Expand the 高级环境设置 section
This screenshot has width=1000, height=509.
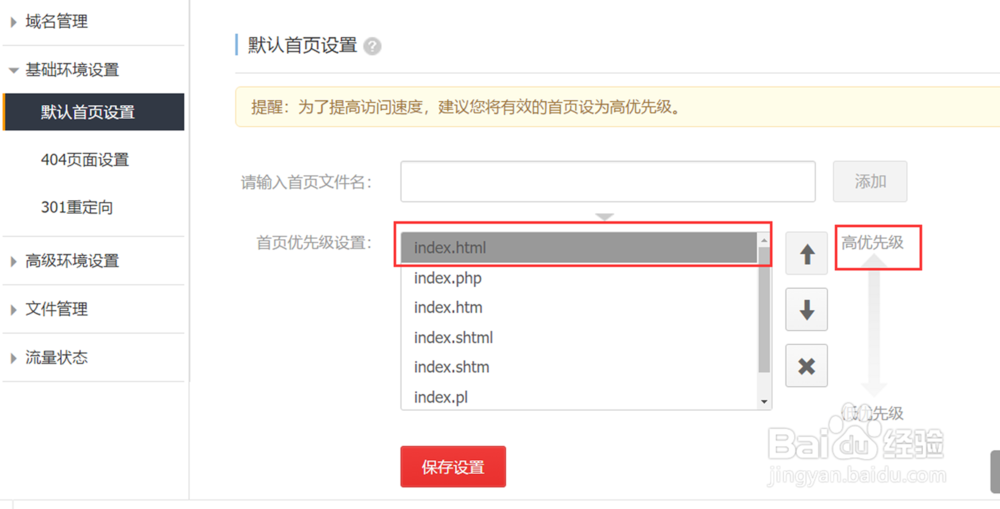tap(71, 261)
